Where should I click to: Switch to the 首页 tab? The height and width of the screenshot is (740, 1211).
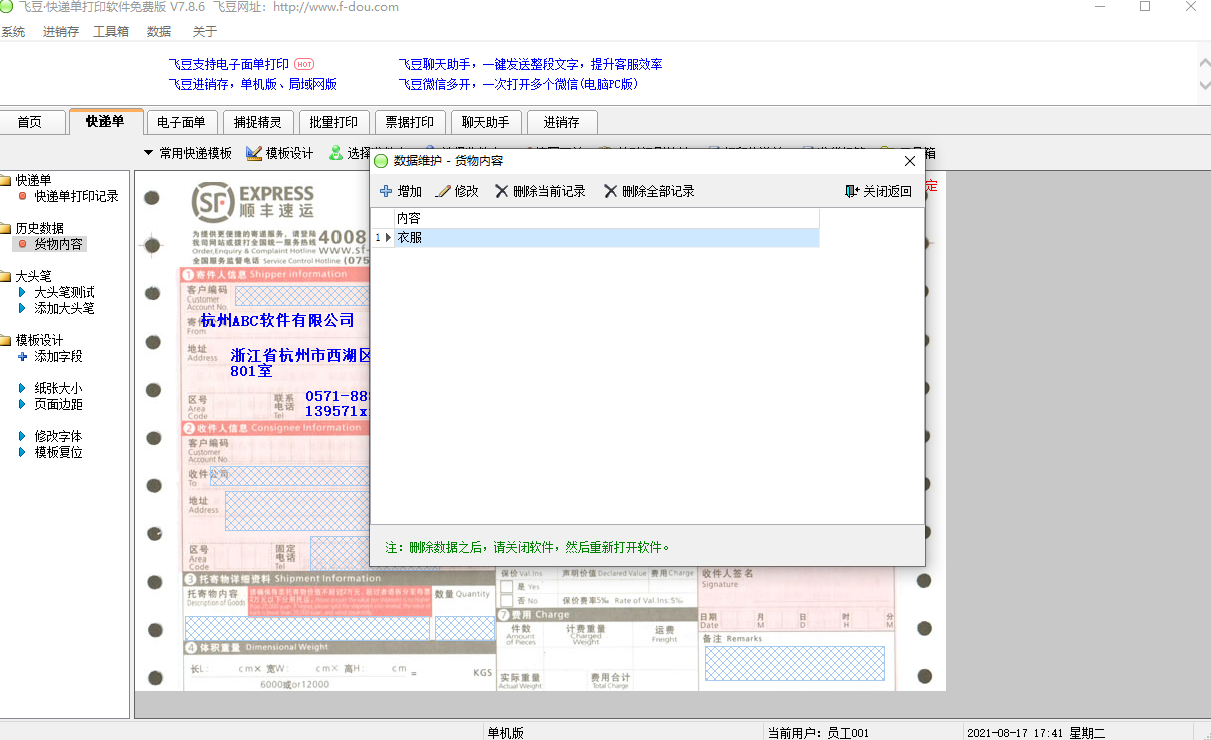[30, 122]
